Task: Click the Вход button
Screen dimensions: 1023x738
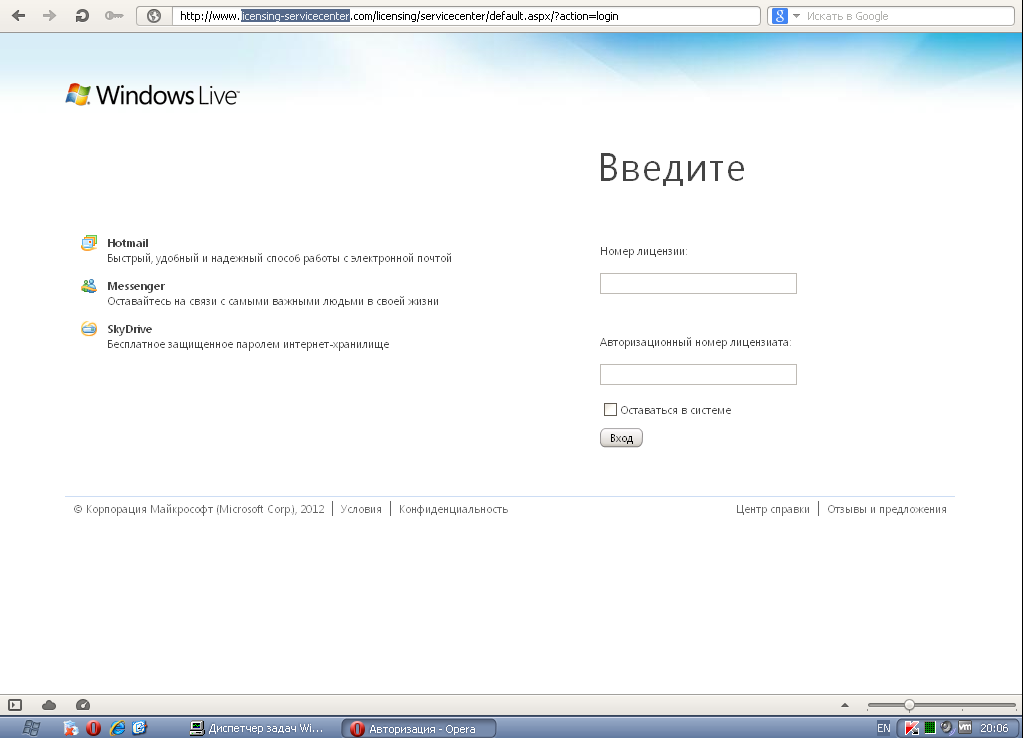Action: [621, 438]
